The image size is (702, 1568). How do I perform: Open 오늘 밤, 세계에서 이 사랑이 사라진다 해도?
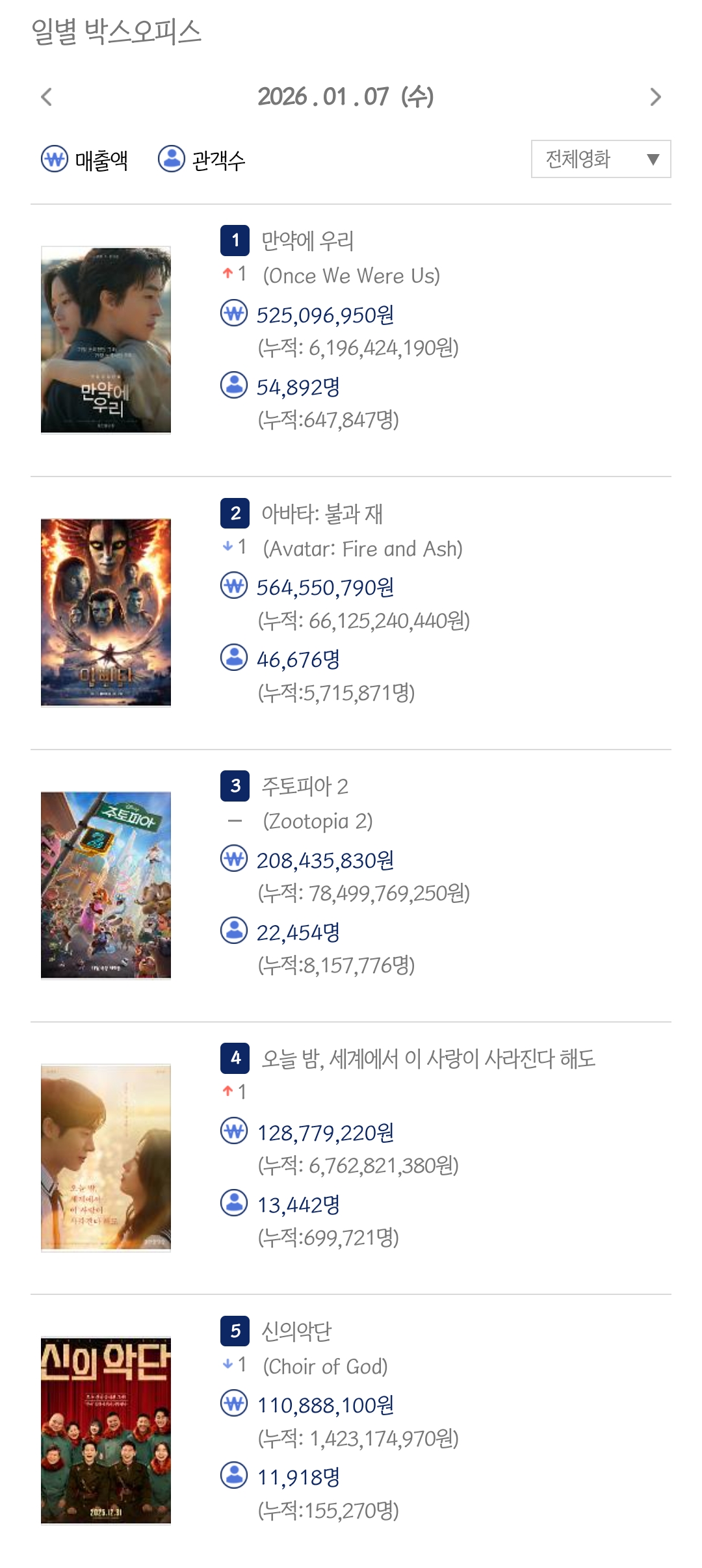(428, 1059)
